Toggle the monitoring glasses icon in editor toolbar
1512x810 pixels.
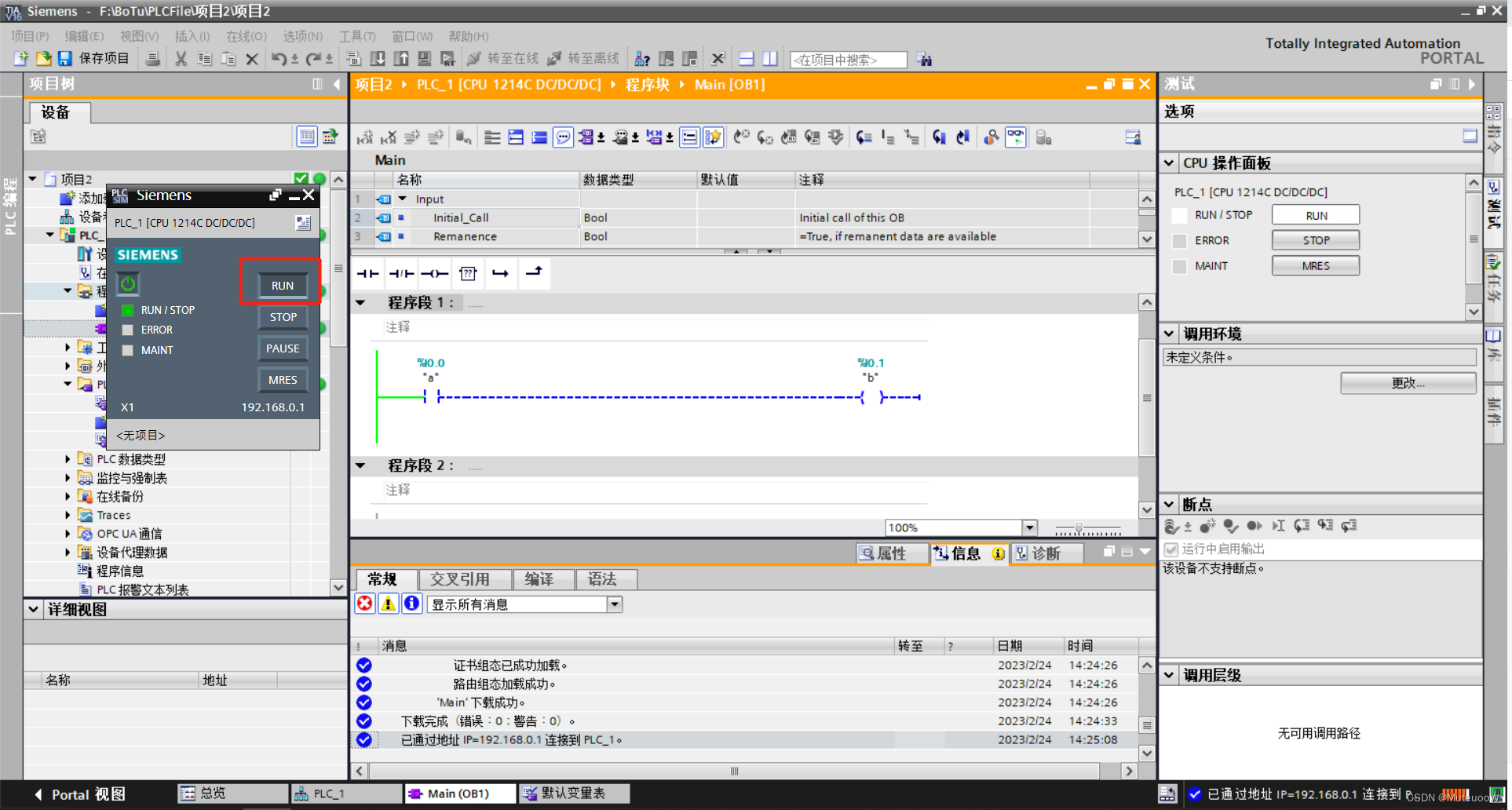1016,137
